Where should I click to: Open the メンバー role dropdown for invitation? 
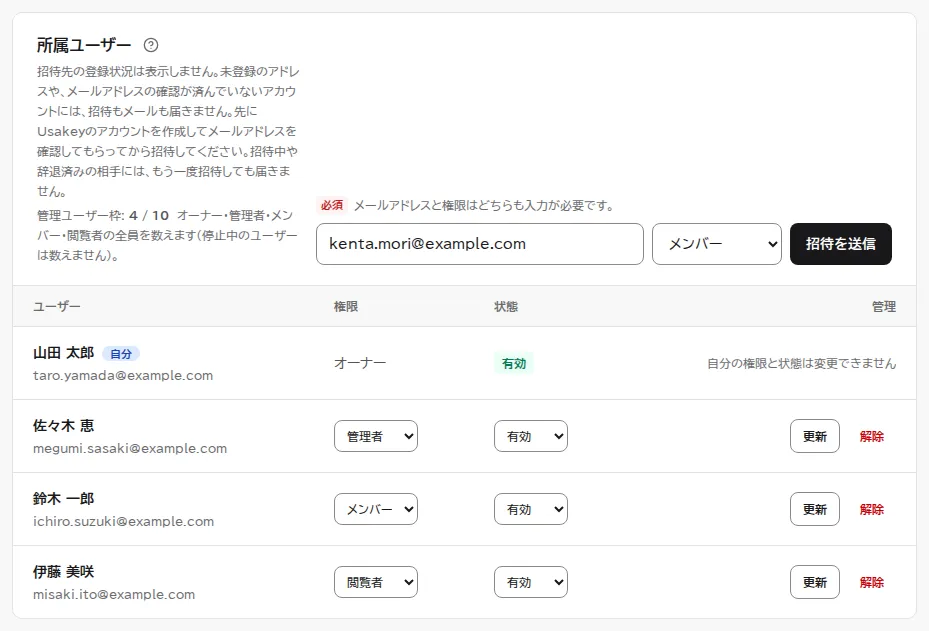(717, 244)
